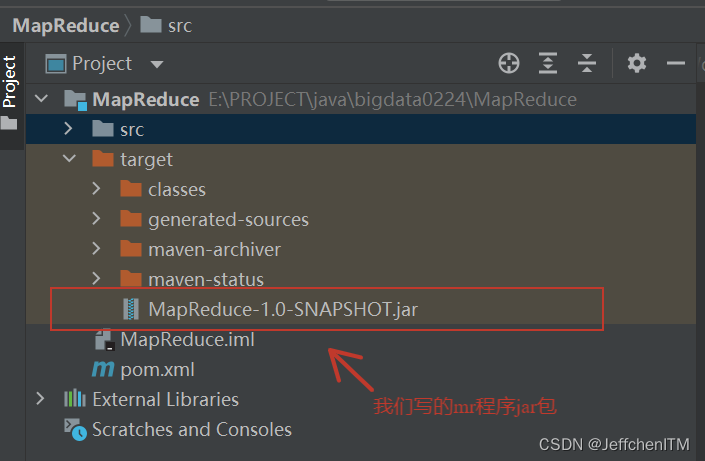
Task: Hide the Project tool window with minus icon
Action: coord(676,63)
